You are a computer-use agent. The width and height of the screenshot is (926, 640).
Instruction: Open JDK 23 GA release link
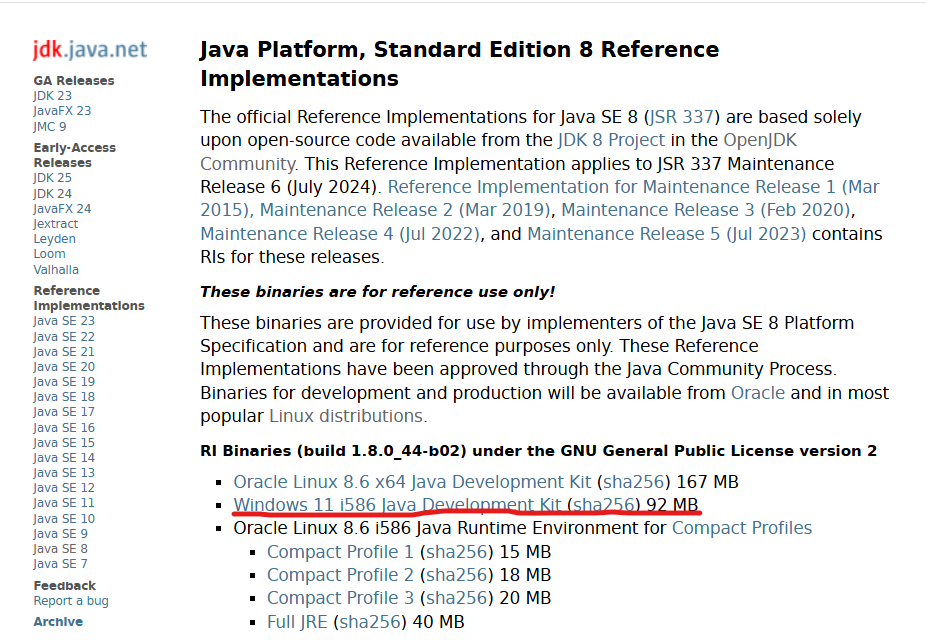[53, 96]
